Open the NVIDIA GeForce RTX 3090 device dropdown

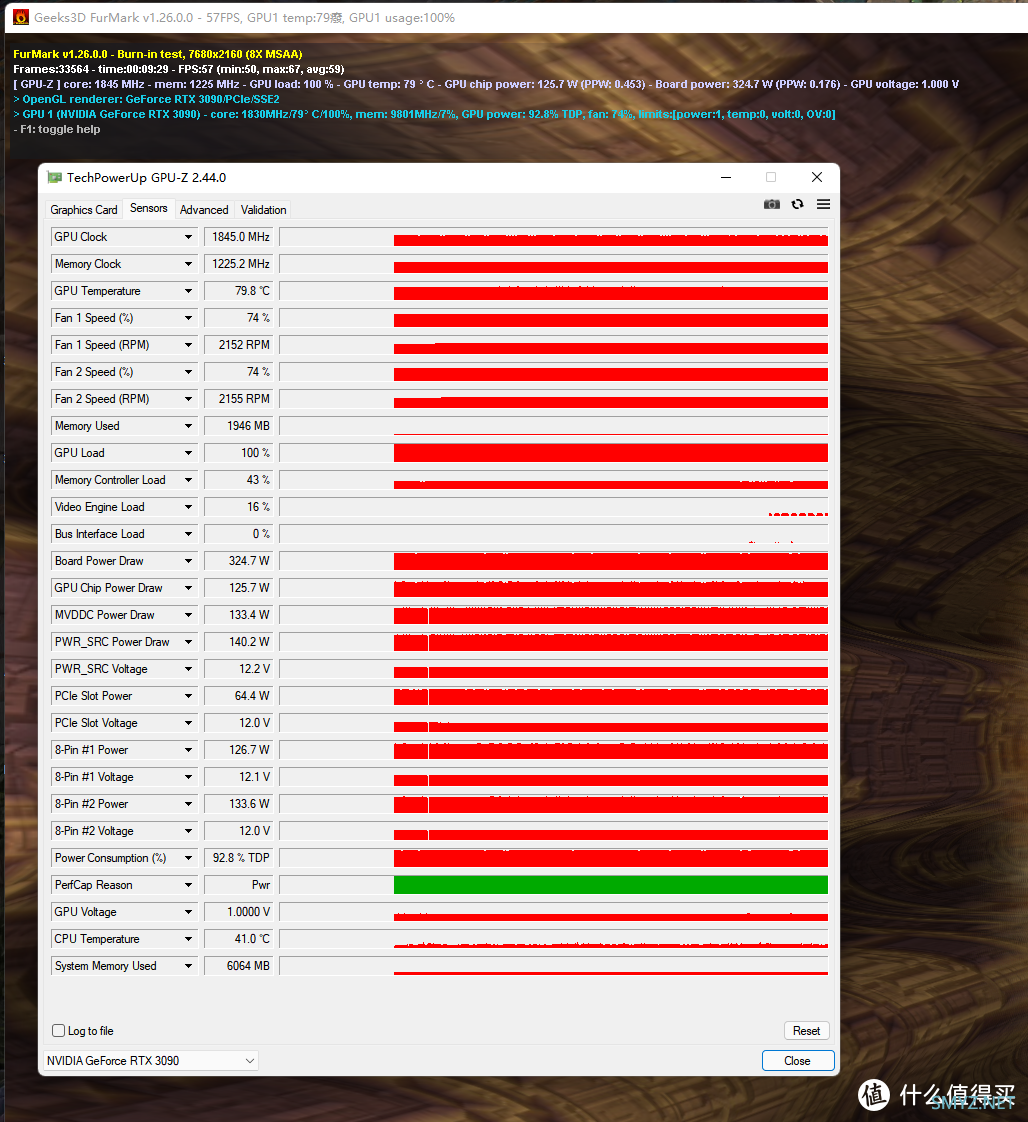tap(151, 1060)
